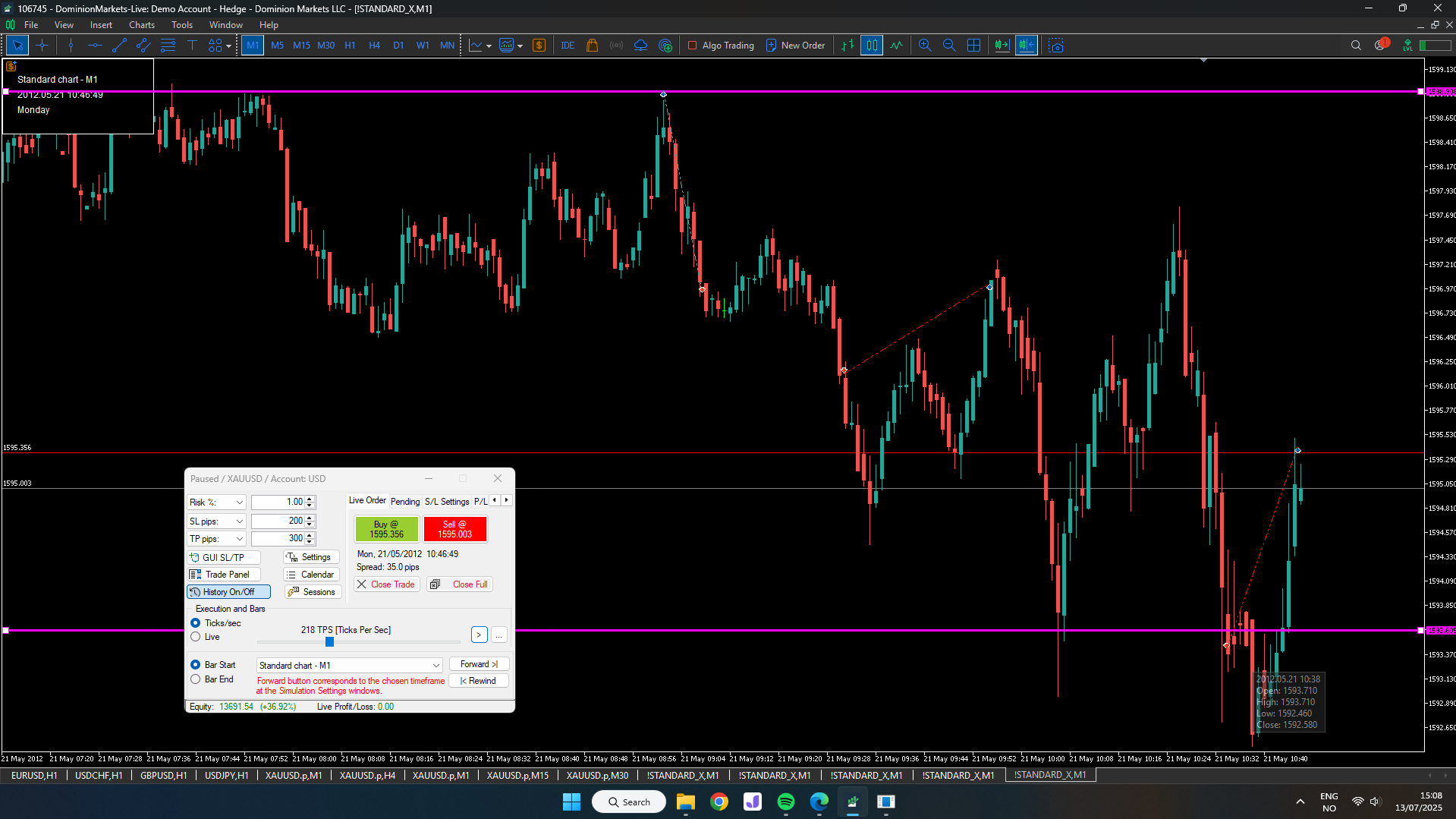Switch chart to D1 timeframe

398,46
